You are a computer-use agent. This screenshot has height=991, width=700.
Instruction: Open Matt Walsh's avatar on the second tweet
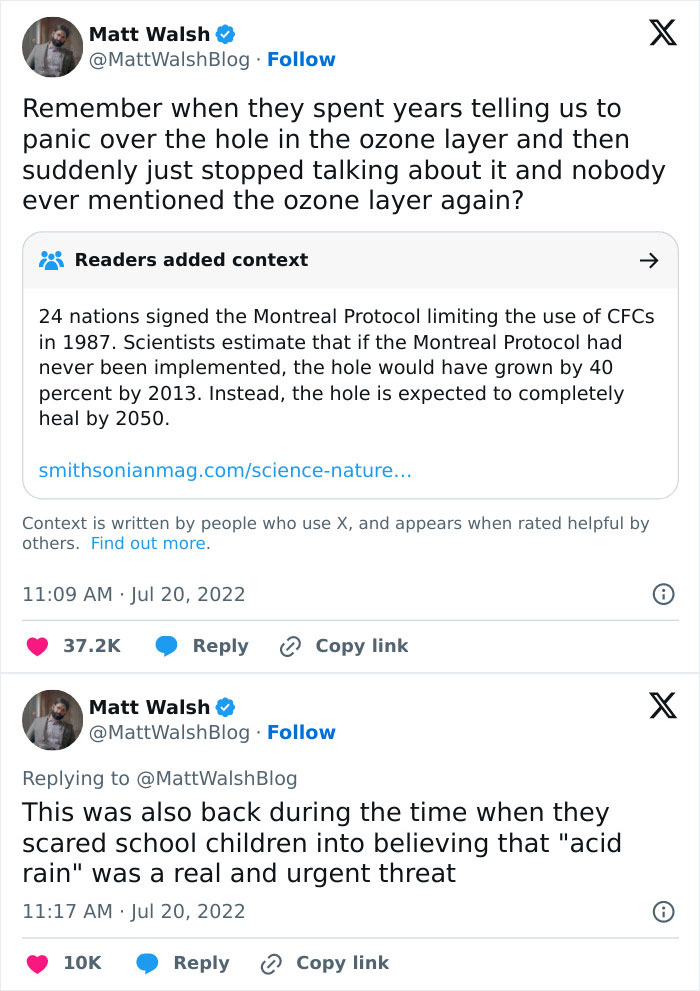pyautogui.click(x=52, y=720)
